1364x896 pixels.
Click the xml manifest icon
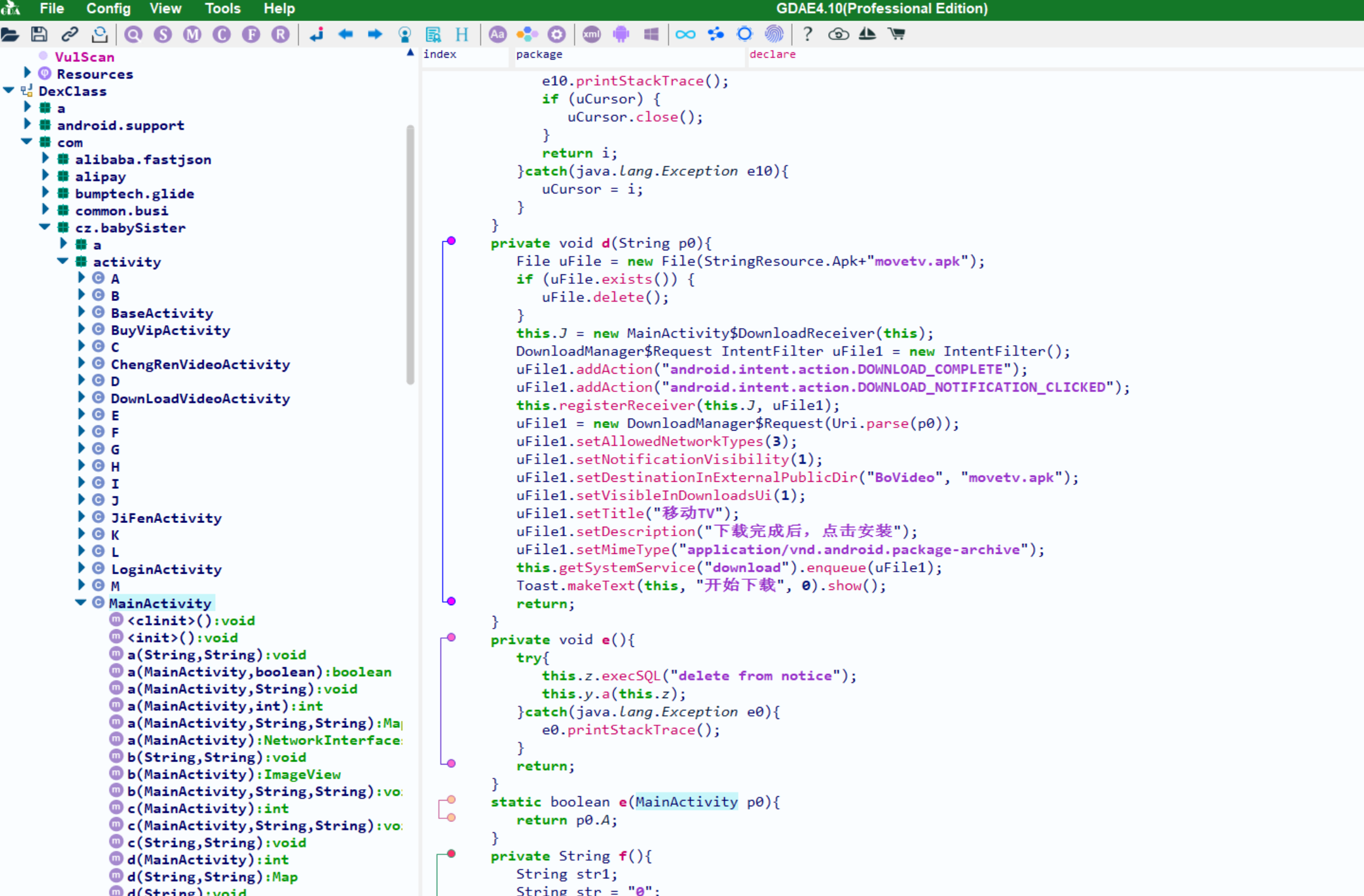coord(592,34)
